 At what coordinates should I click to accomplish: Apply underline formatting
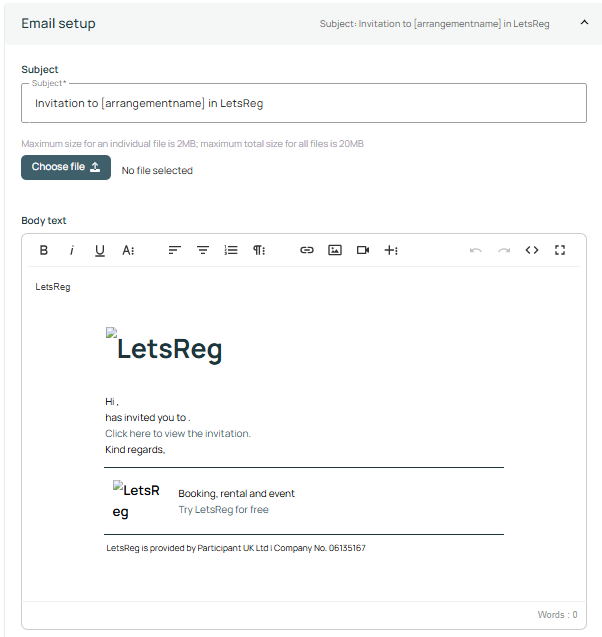pyautogui.click(x=99, y=250)
